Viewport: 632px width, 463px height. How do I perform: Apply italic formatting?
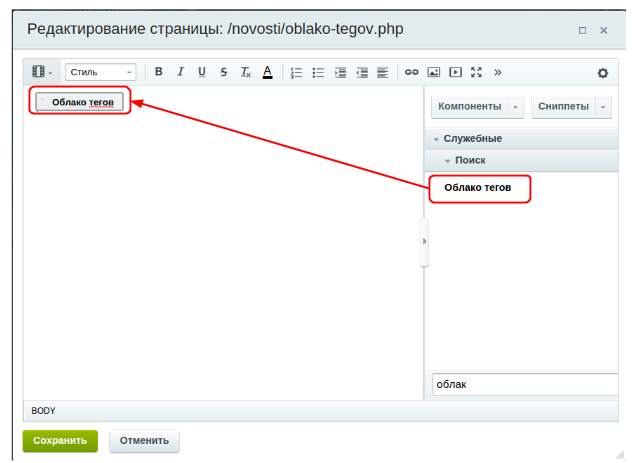click(180, 72)
